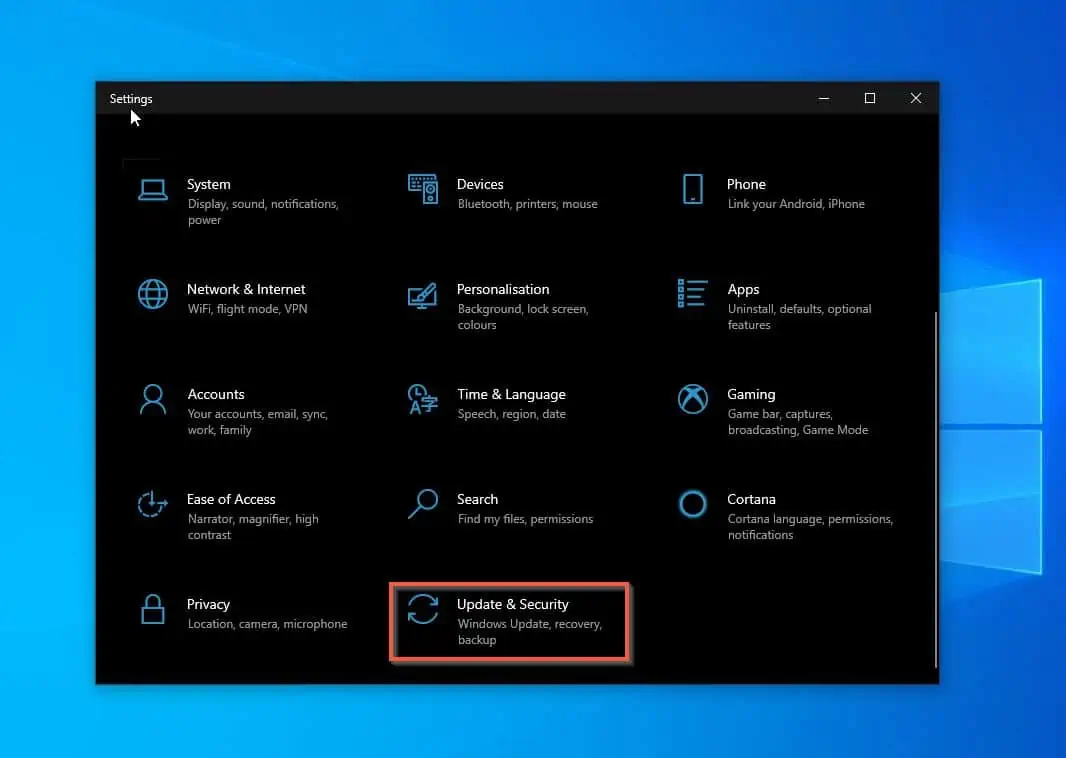
Task: Click the Update & Security refresh arrows icon
Action: coord(423,608)
